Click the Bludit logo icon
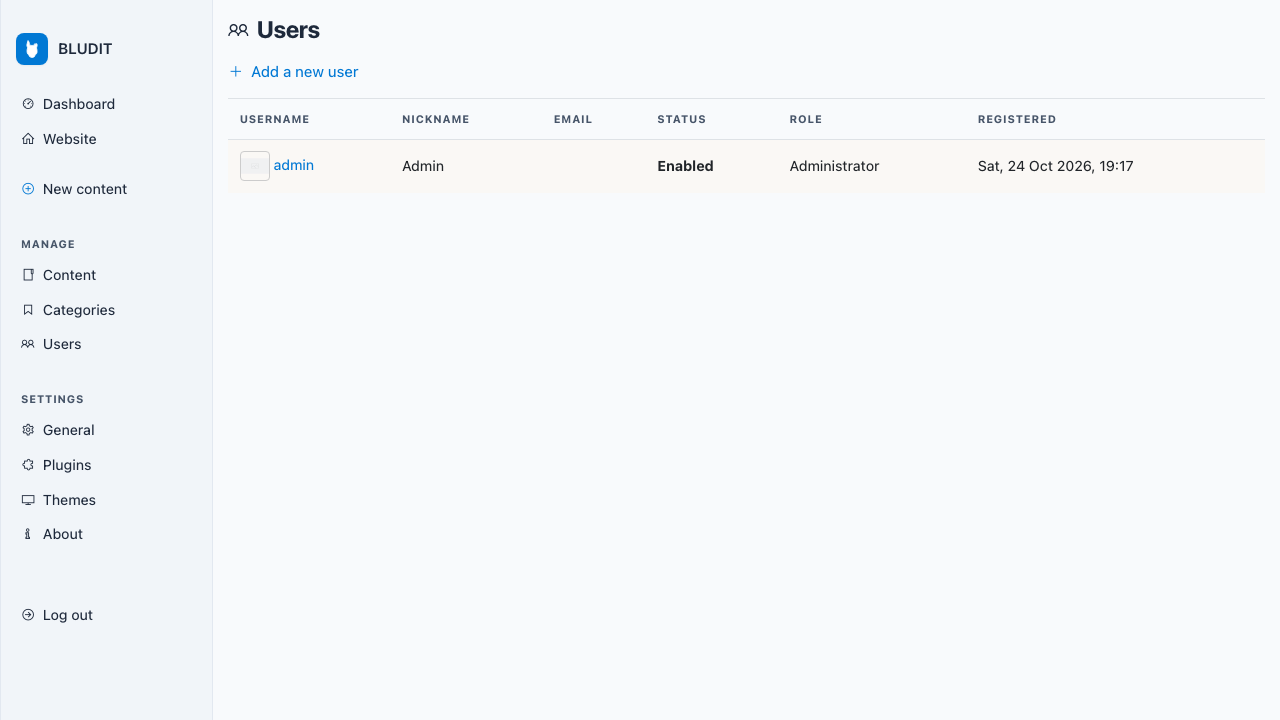1280x720 pixels. pos(32,49)
